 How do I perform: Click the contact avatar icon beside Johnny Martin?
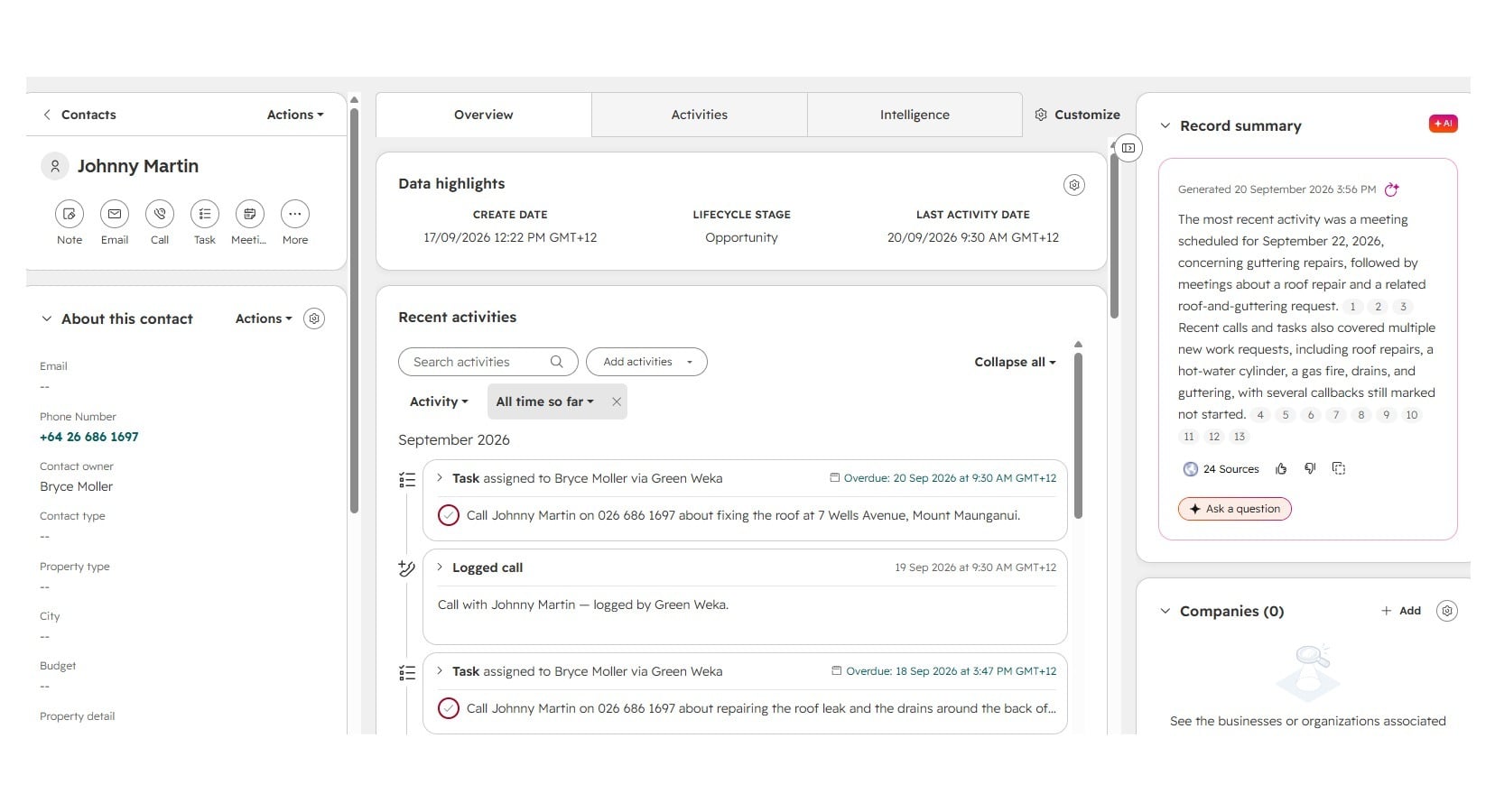(x=55, y=166)
